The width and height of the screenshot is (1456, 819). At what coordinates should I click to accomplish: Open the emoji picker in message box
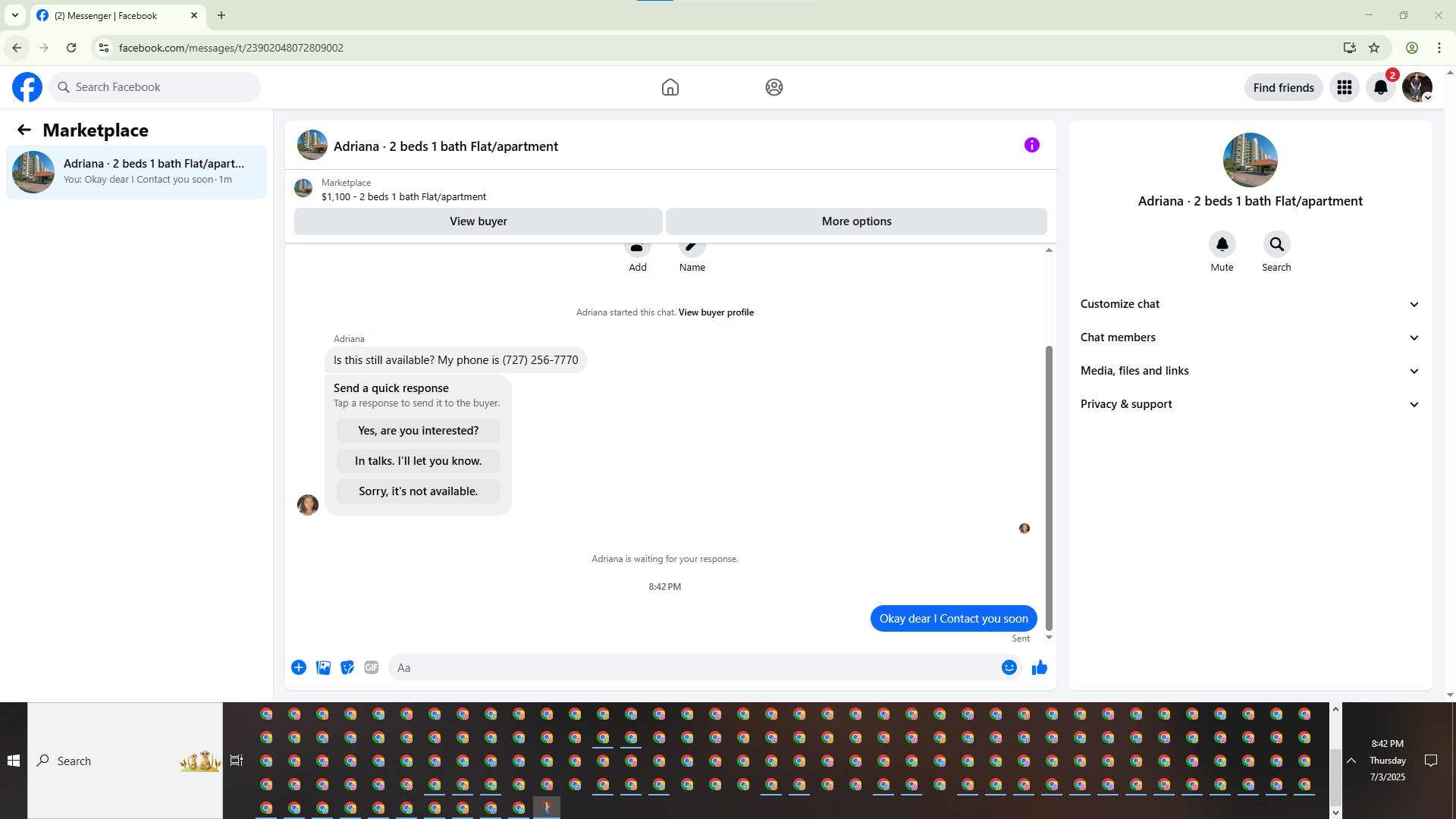coord(1009,667)
